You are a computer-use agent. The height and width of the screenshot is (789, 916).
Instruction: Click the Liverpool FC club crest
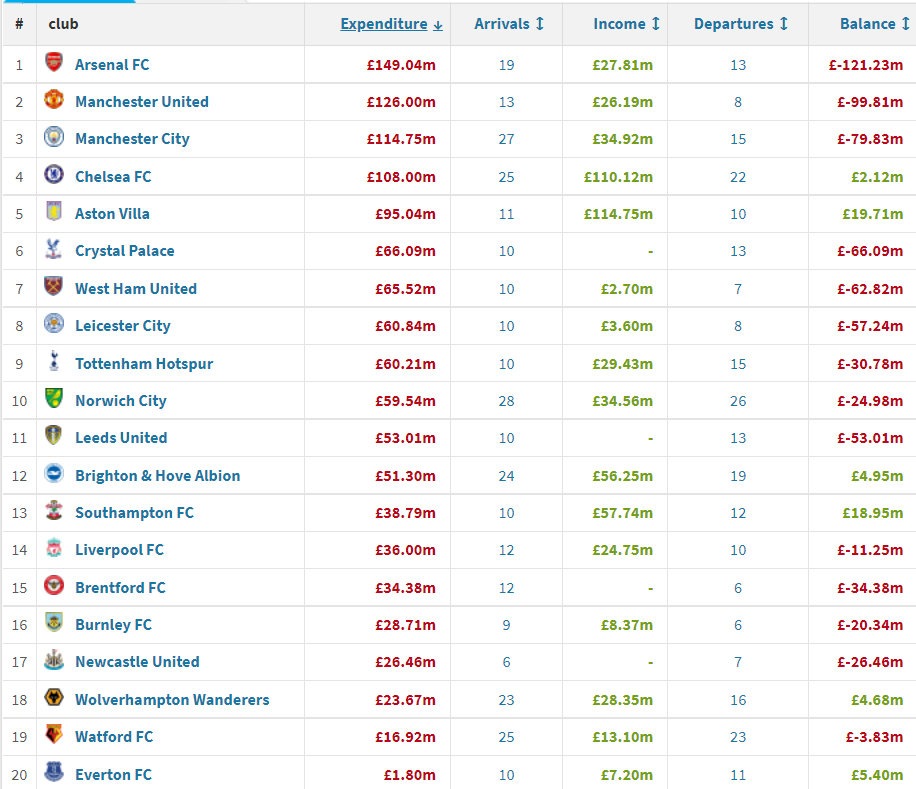[x=54, y=548]
